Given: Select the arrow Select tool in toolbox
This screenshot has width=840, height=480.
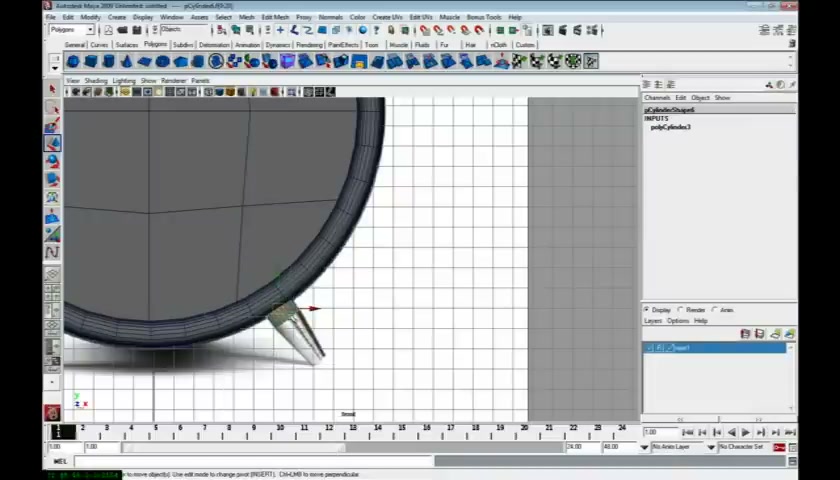Looking at the screenshot, I should click(52, 89).
